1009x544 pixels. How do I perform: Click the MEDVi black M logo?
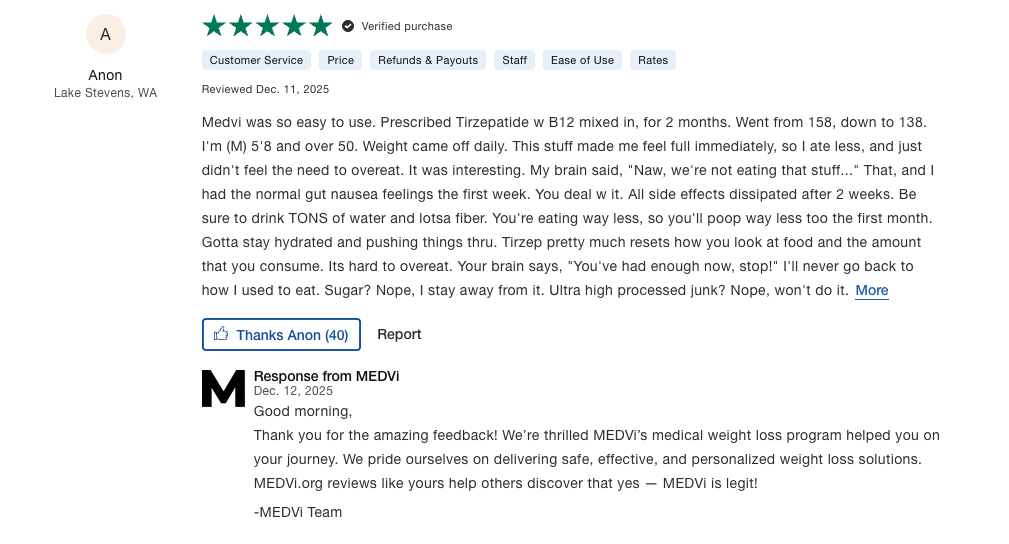point(223,388)
